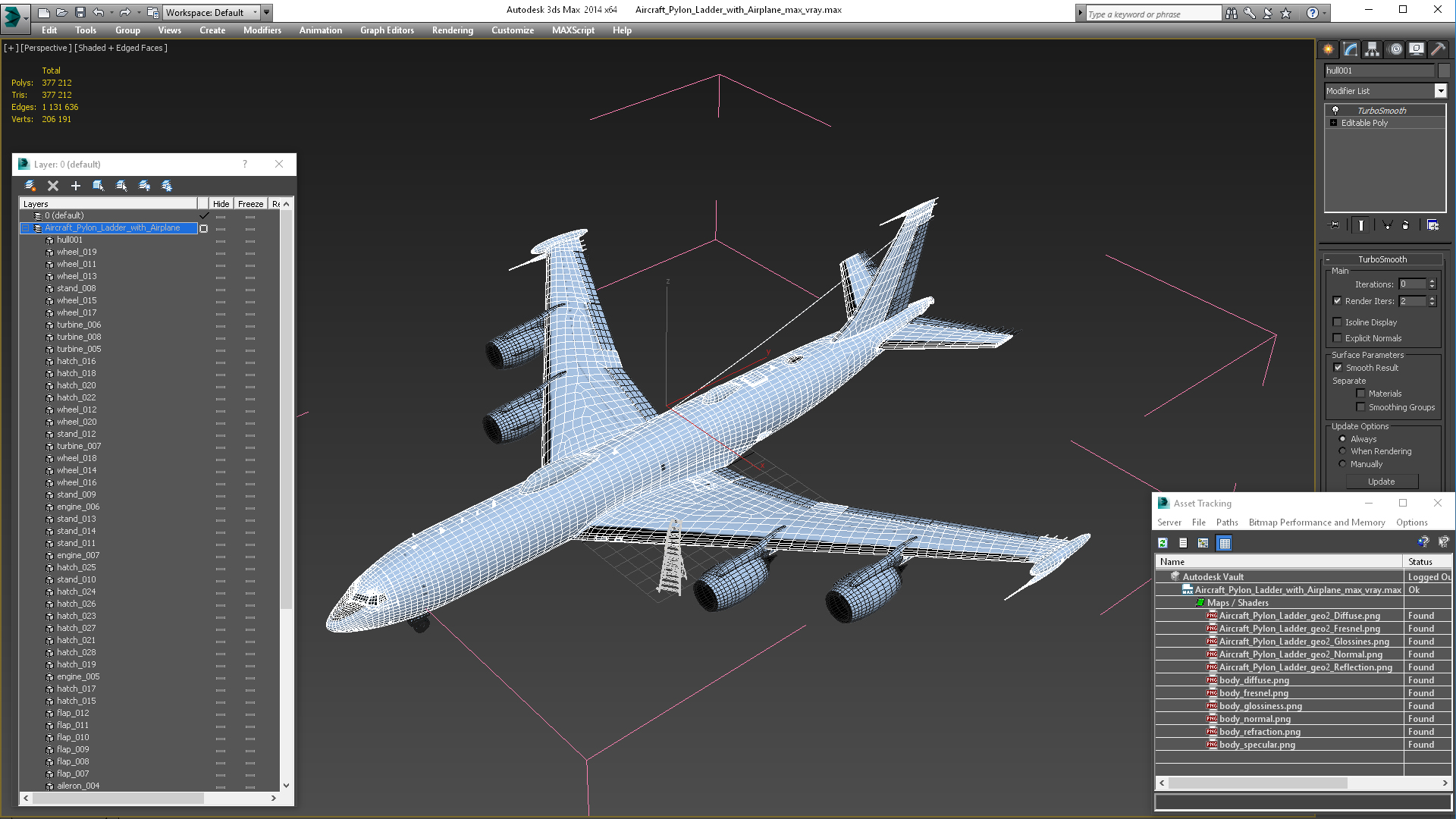1456x819 pixels.
Task: Click the Undo arrow icon
Action: coord(98,12)
